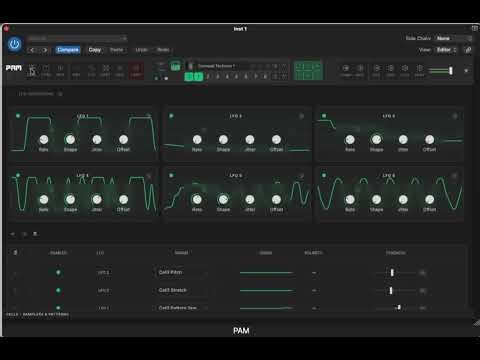Click the Paste button
The width and height of the screenshot is (480, 360).
116,50
